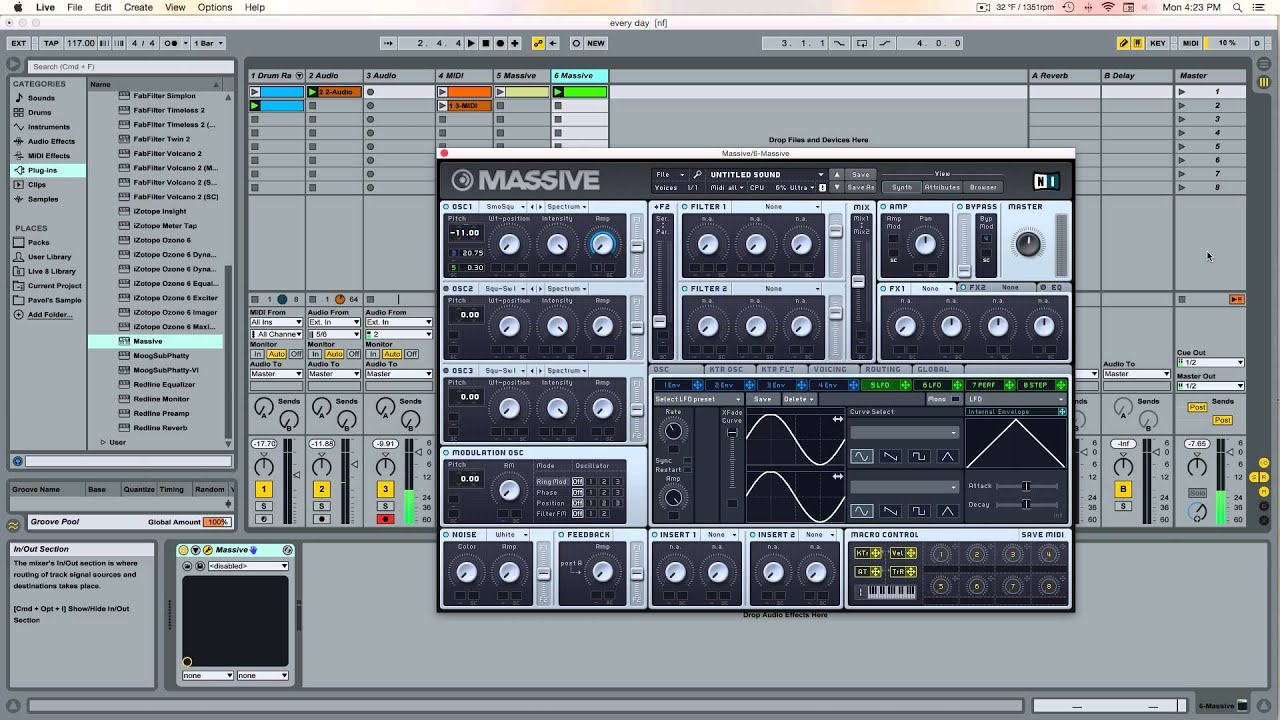Open User Library place
This screenshot has height=720, width=1280.
pyautogui.click(x=49, y=257)
